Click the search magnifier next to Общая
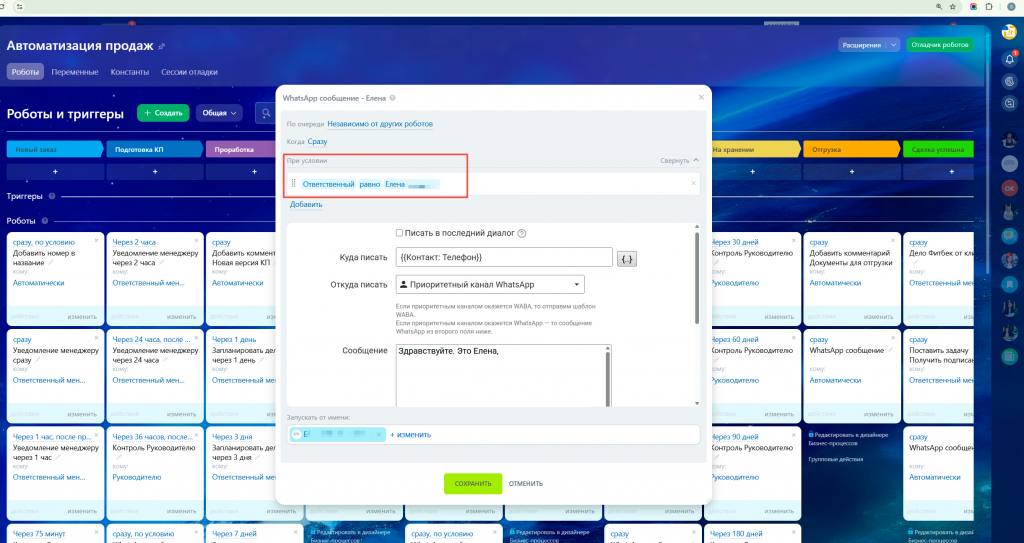 tap(266, 113)
